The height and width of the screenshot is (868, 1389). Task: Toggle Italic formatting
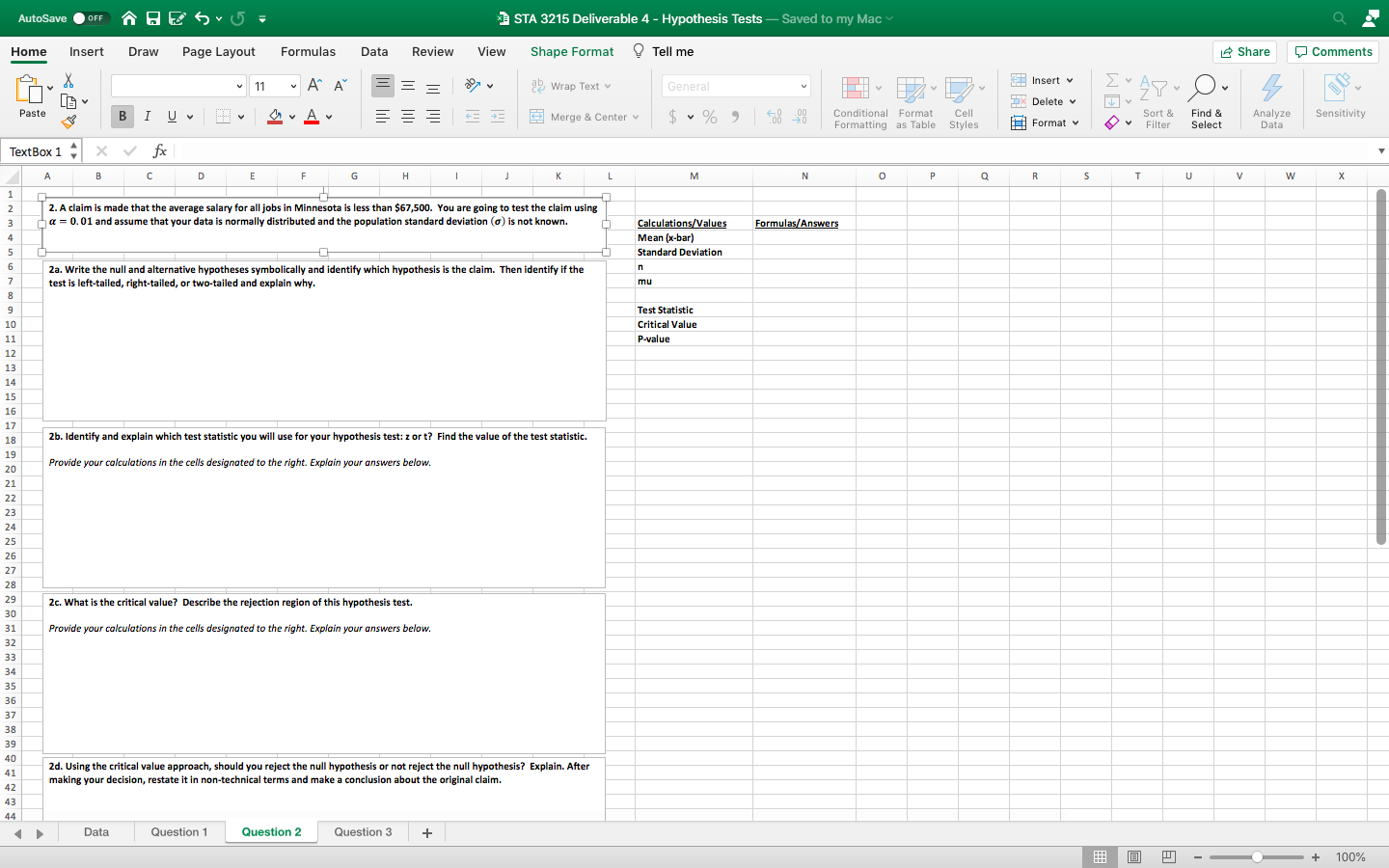[x=147, y=117]
